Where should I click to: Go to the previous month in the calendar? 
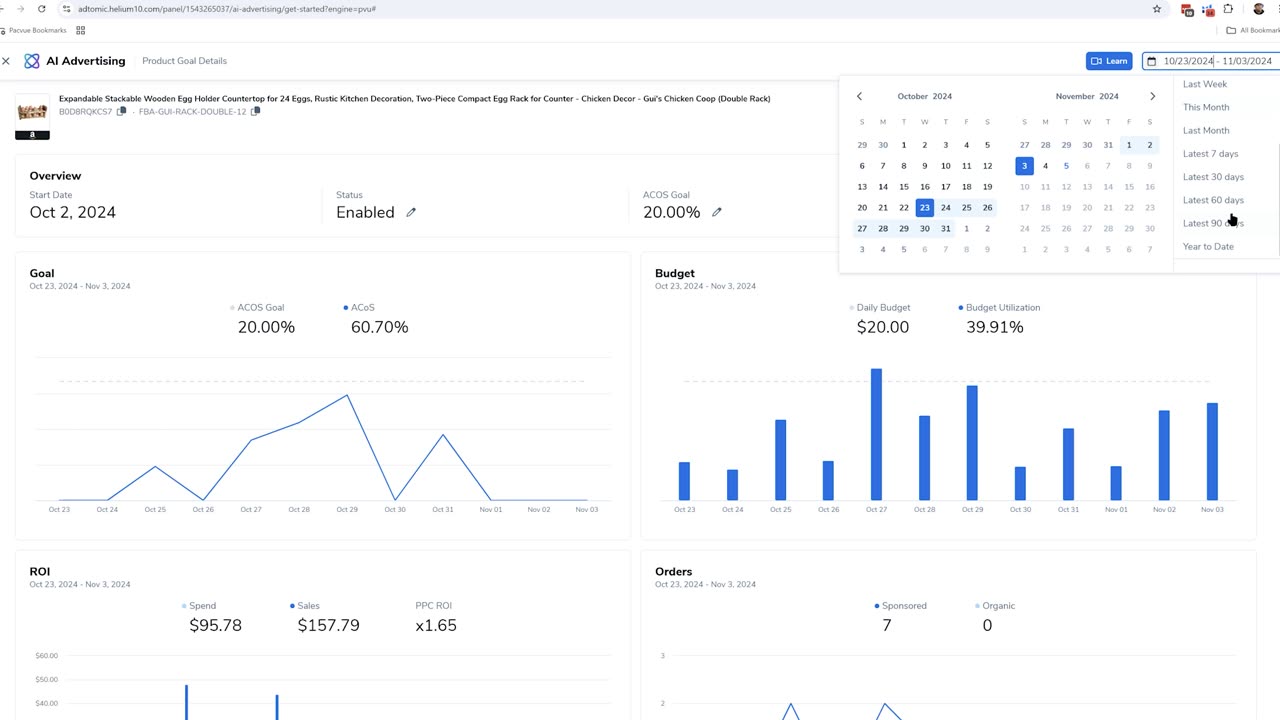pyautogui.click(x=859, y=96)
